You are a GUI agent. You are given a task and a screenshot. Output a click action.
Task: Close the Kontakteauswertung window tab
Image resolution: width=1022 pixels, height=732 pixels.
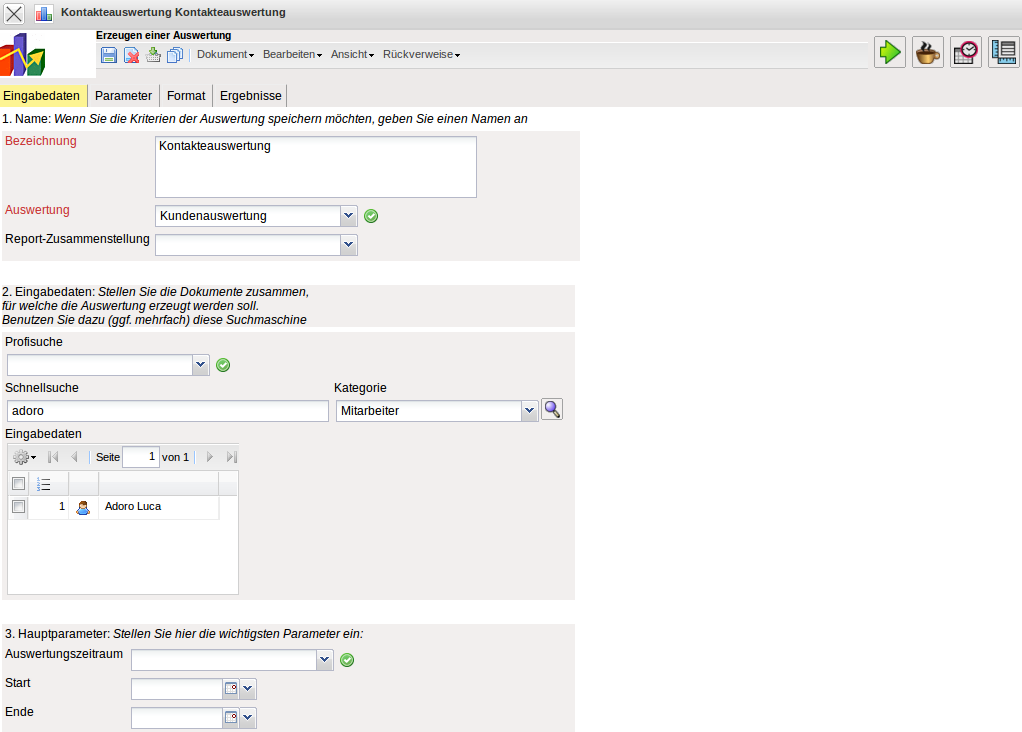(x=14, y=13)
